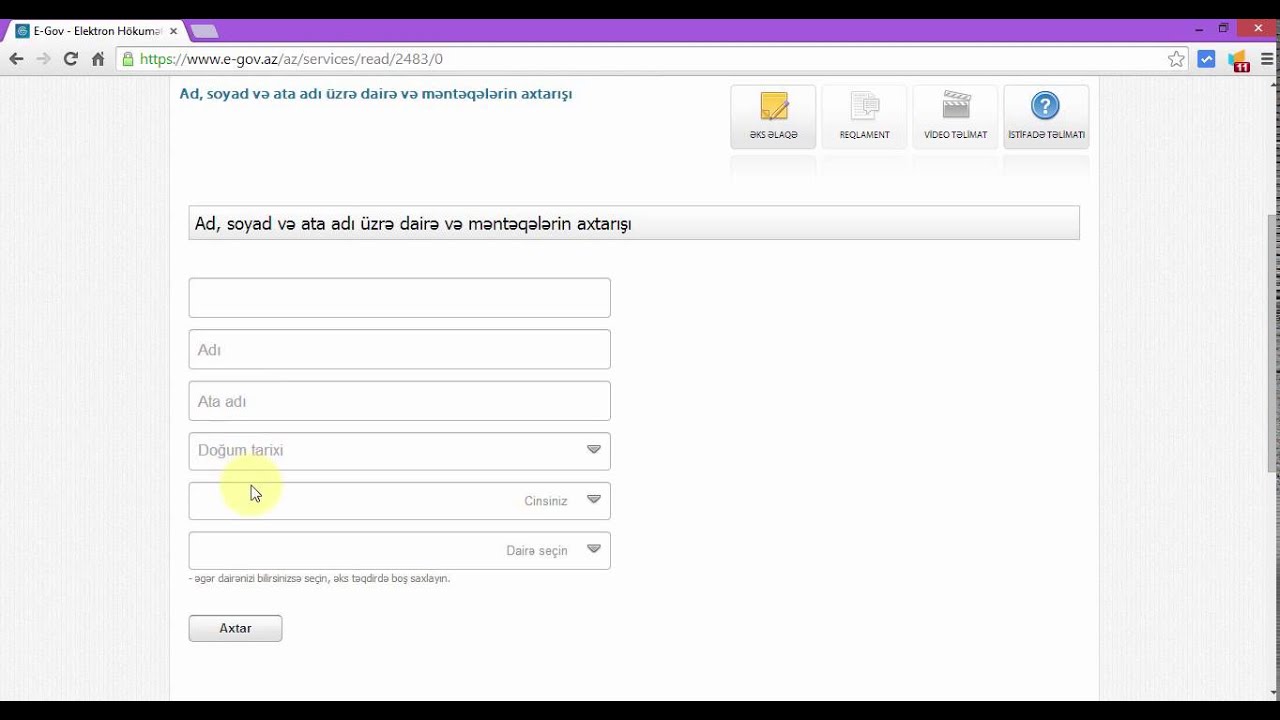
Task: Click the page vertical scrollbar thumb
Action: pyautogui.click(x=1273, y=342)
